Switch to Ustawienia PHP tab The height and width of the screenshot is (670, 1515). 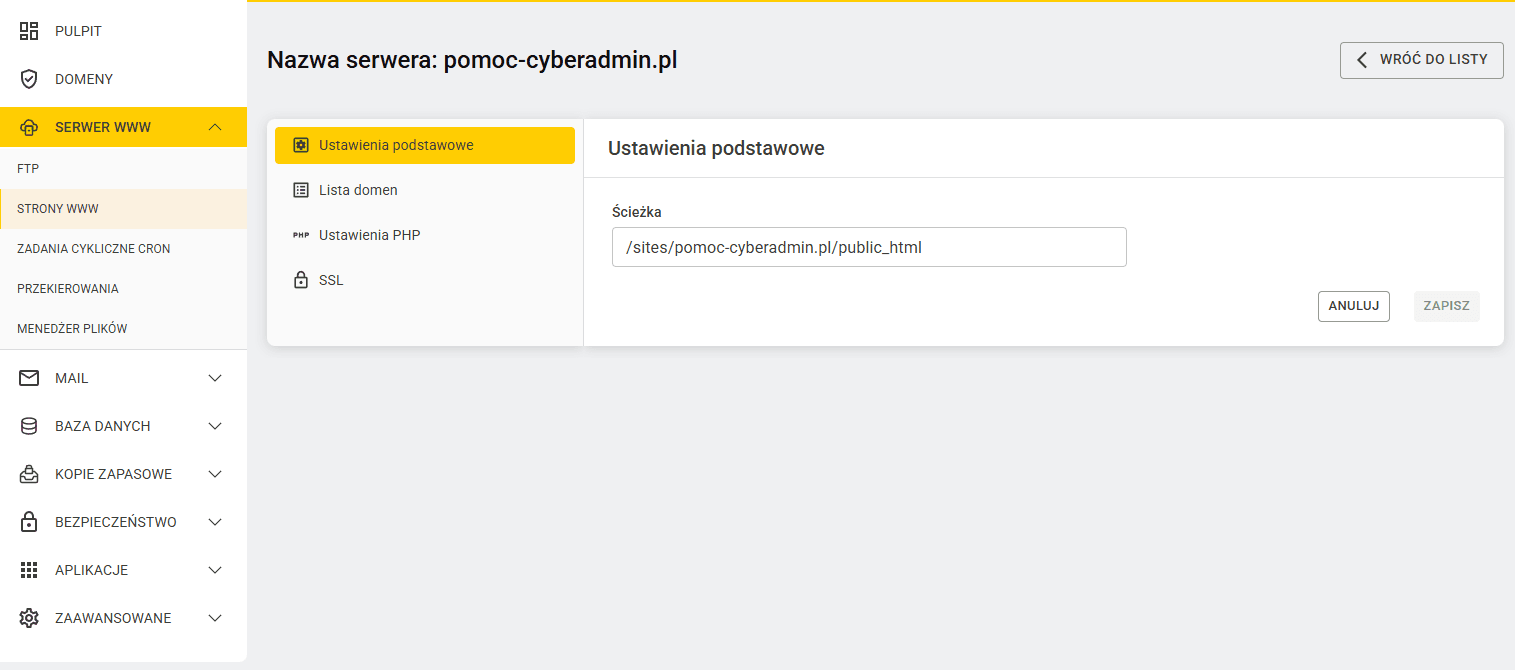pyautogui.click(x=425, y=235)
